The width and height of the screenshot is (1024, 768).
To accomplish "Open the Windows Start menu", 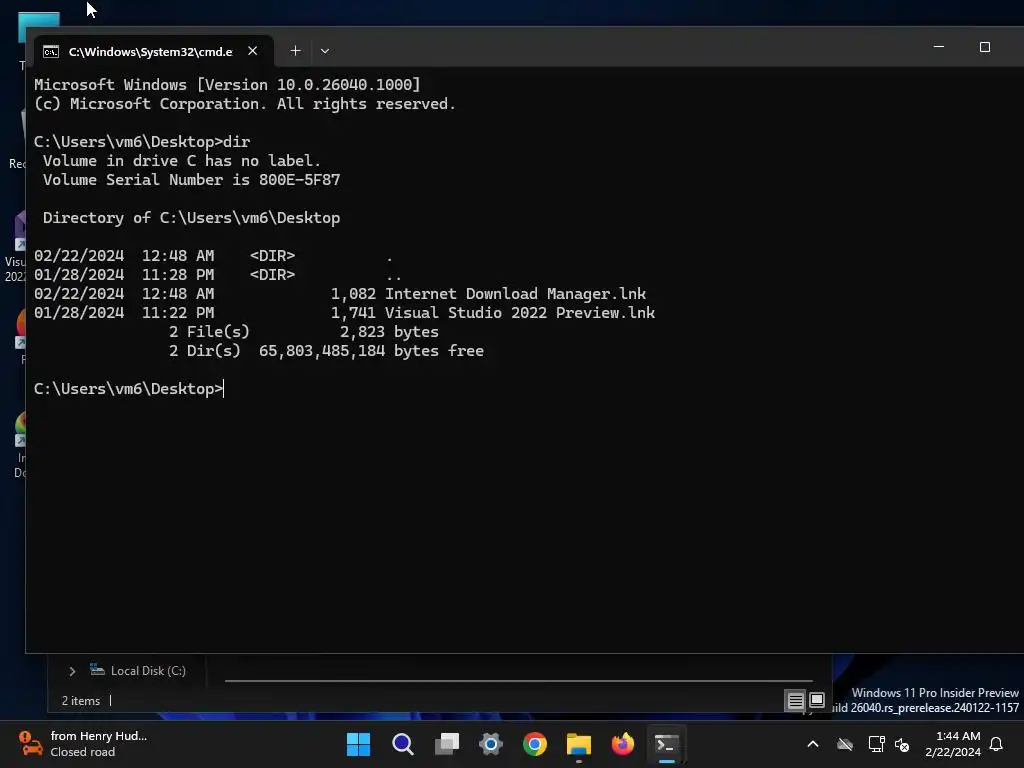I will click(358, 744).
